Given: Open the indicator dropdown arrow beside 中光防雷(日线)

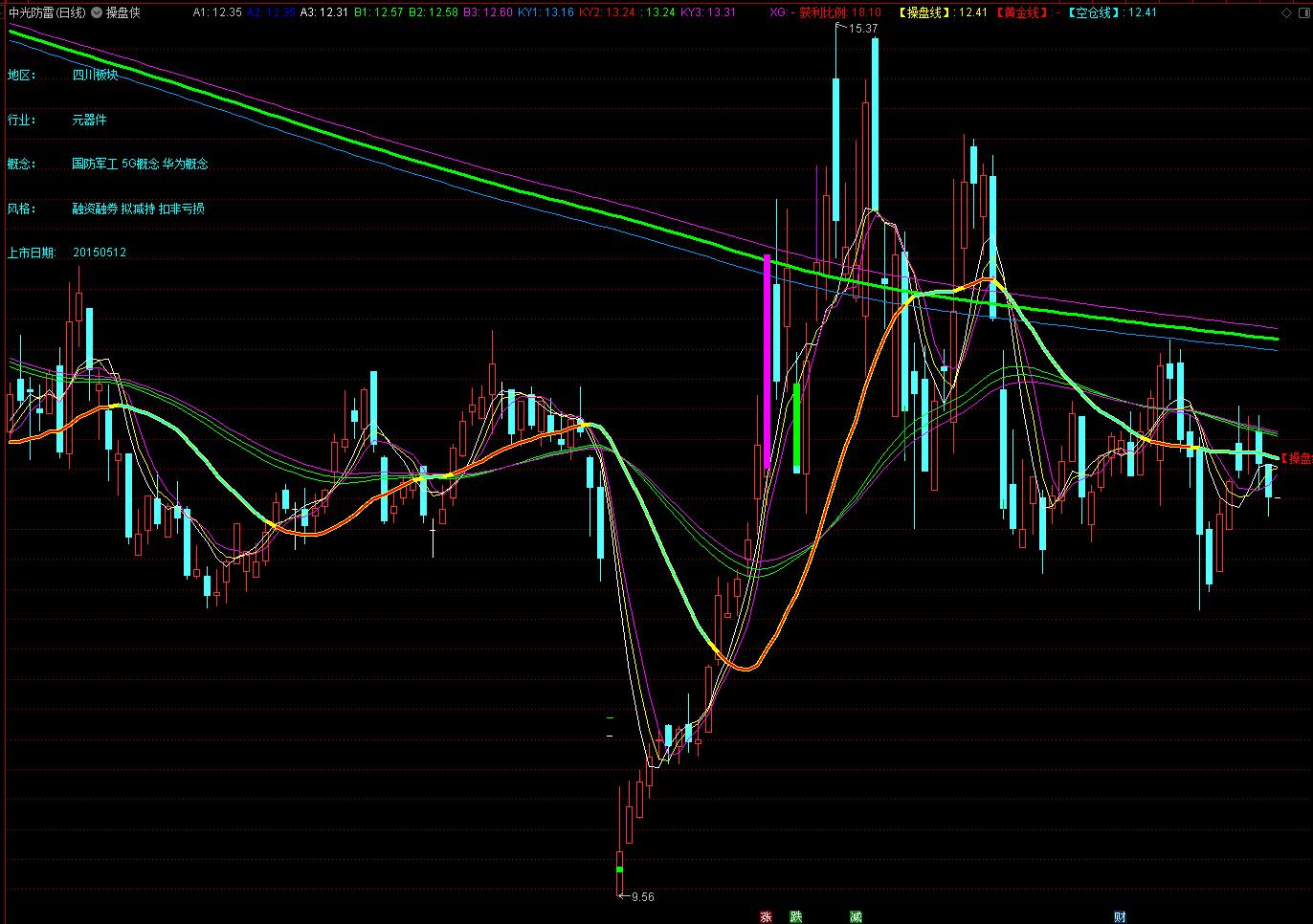Looking at the screenshot, I should click(x=97, y=12).
